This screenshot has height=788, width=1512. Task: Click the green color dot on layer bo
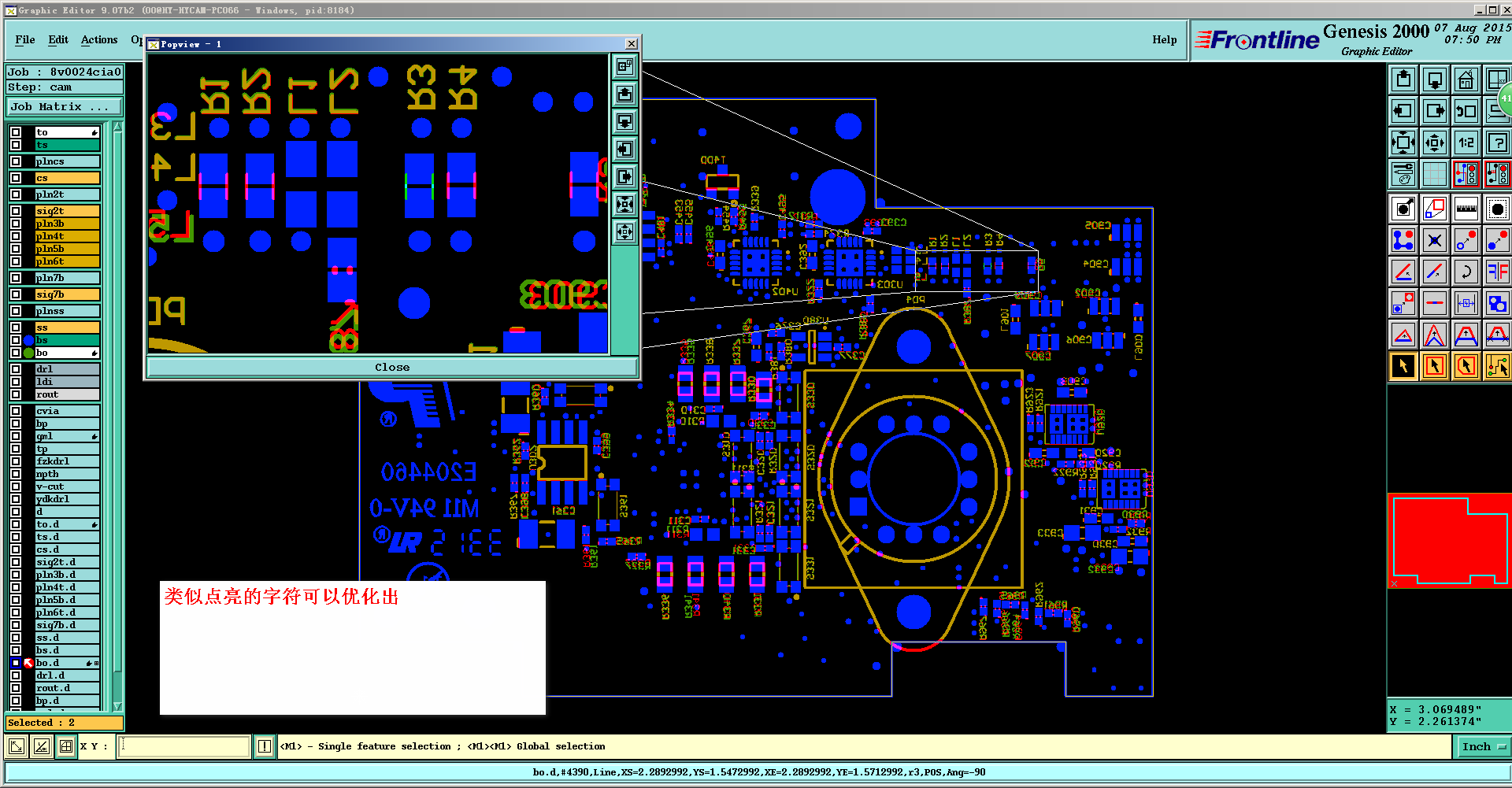(x=29, y=353)
